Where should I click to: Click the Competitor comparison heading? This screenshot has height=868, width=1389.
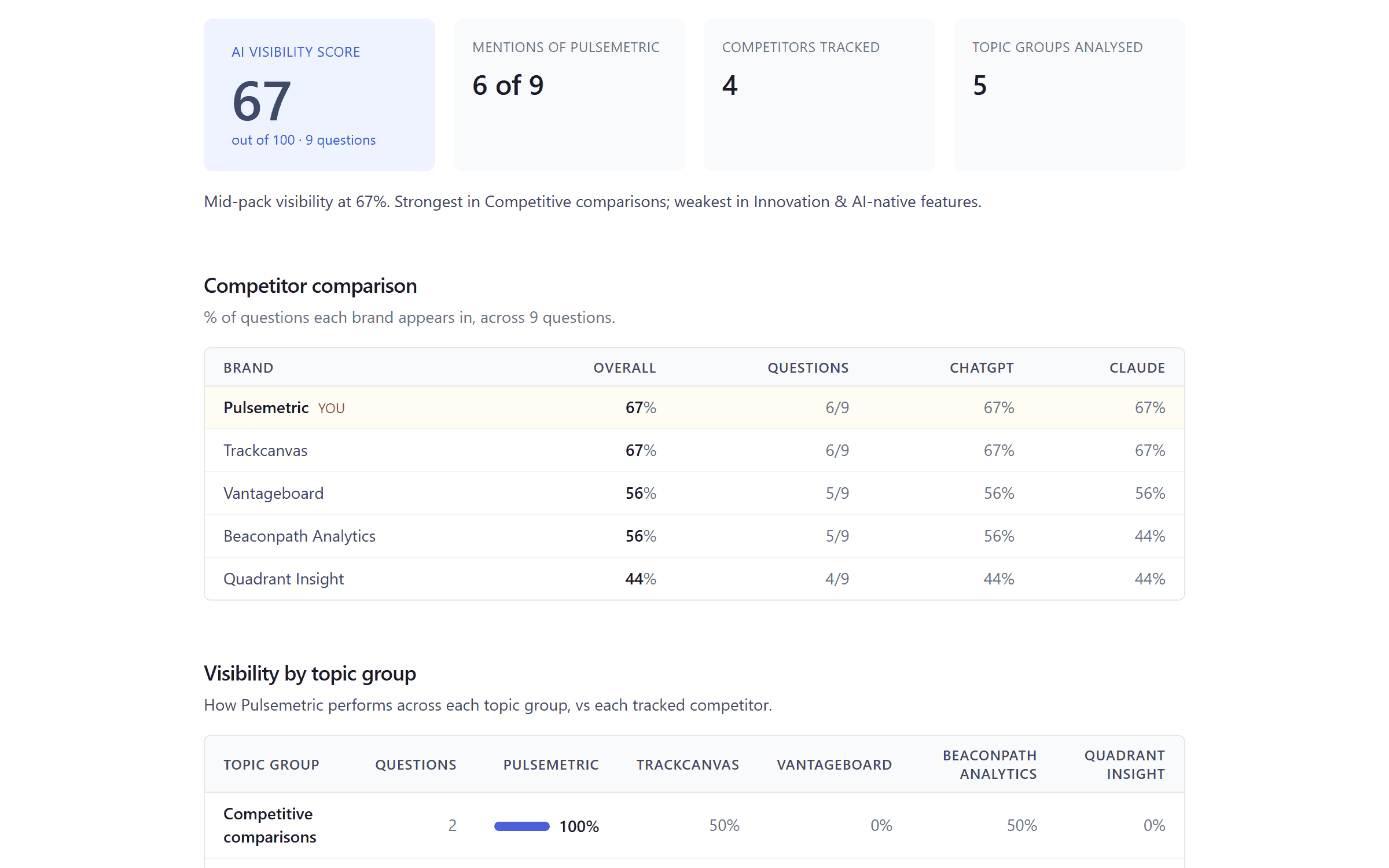pos(310,286)
